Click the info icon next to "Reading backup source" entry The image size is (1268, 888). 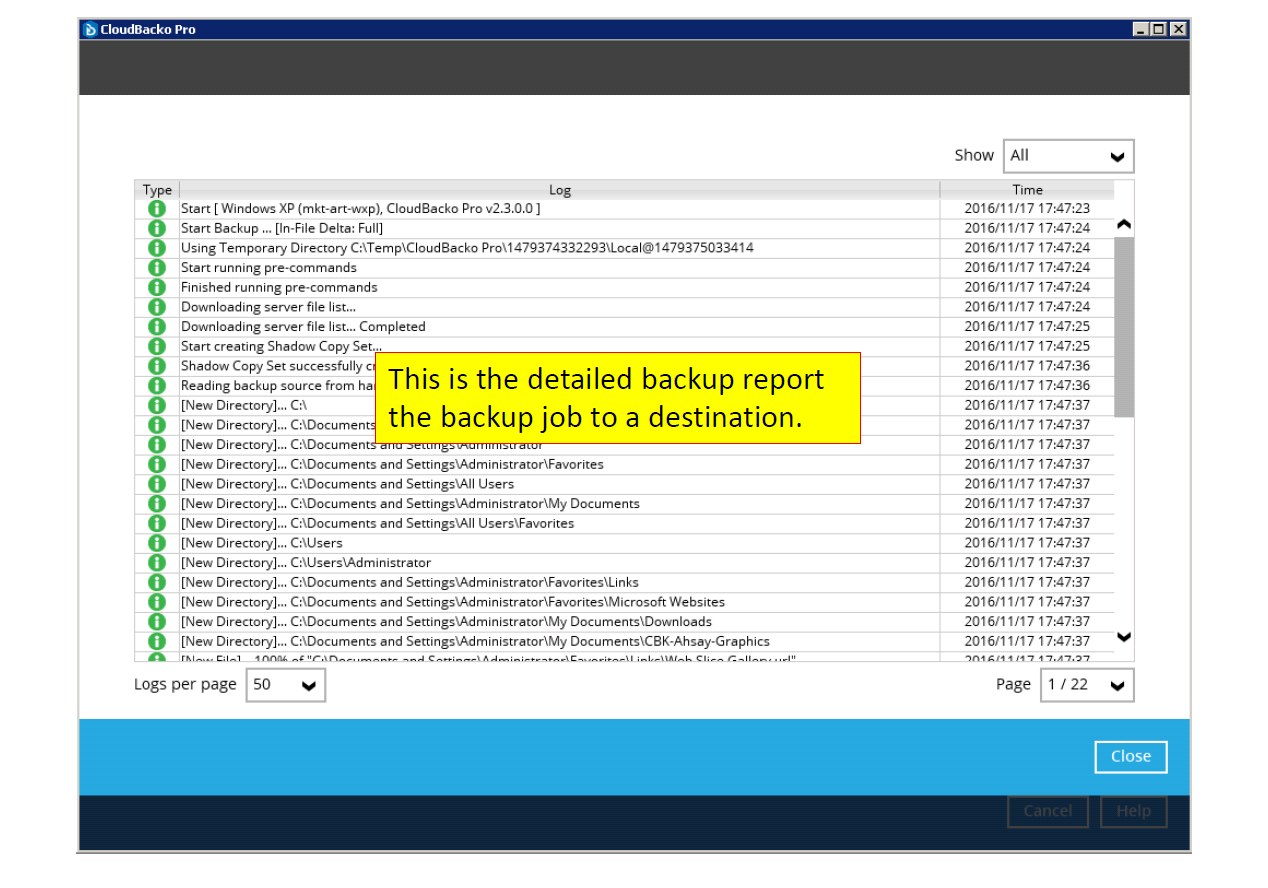coord(157,385)
